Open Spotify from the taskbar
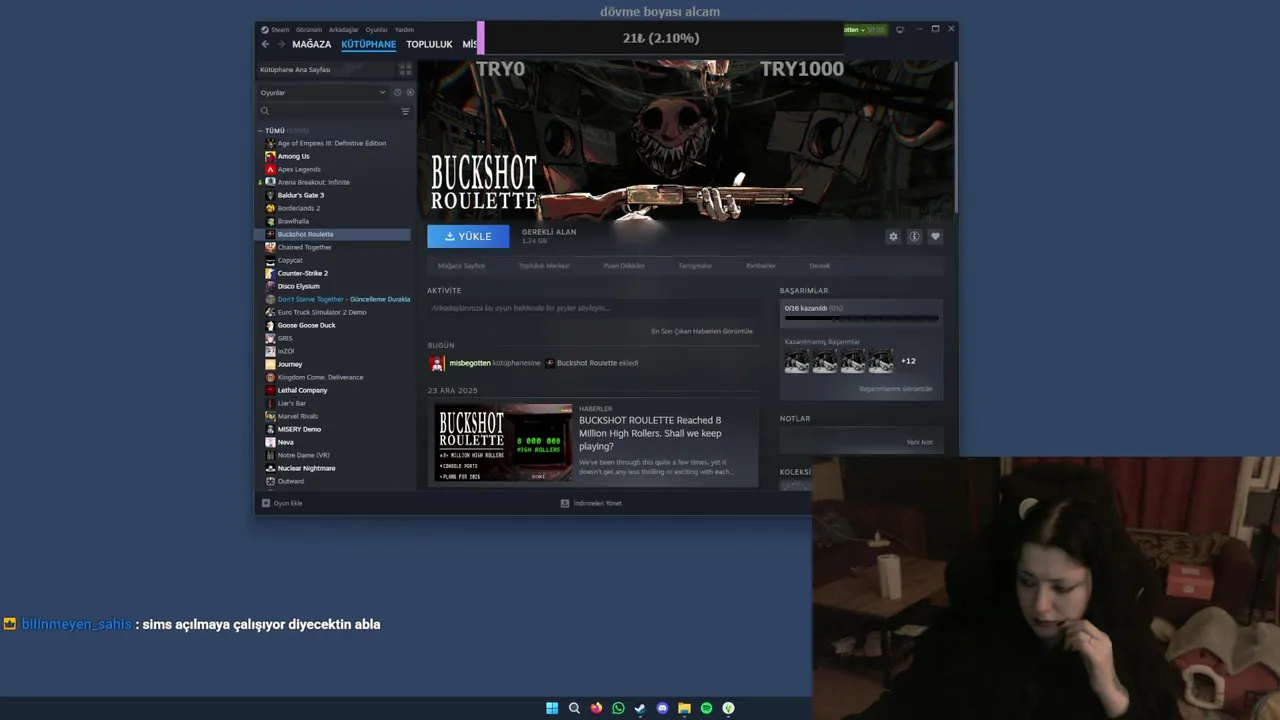The image size is (1280, 720). (706, 708)
